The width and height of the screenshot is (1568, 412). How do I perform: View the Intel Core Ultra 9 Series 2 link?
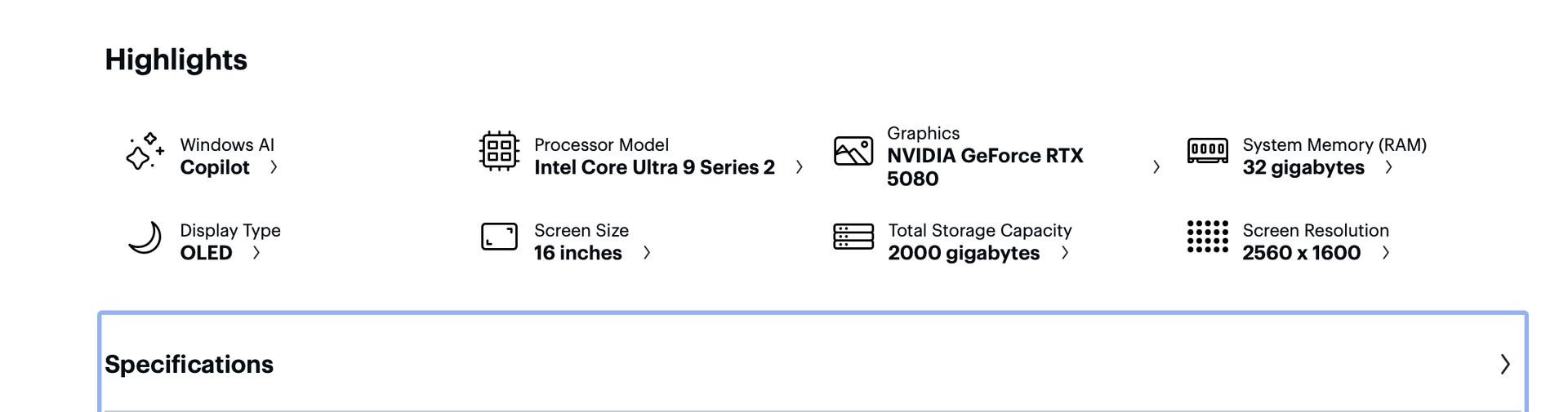pyautogui.click(x=654, y=167)
